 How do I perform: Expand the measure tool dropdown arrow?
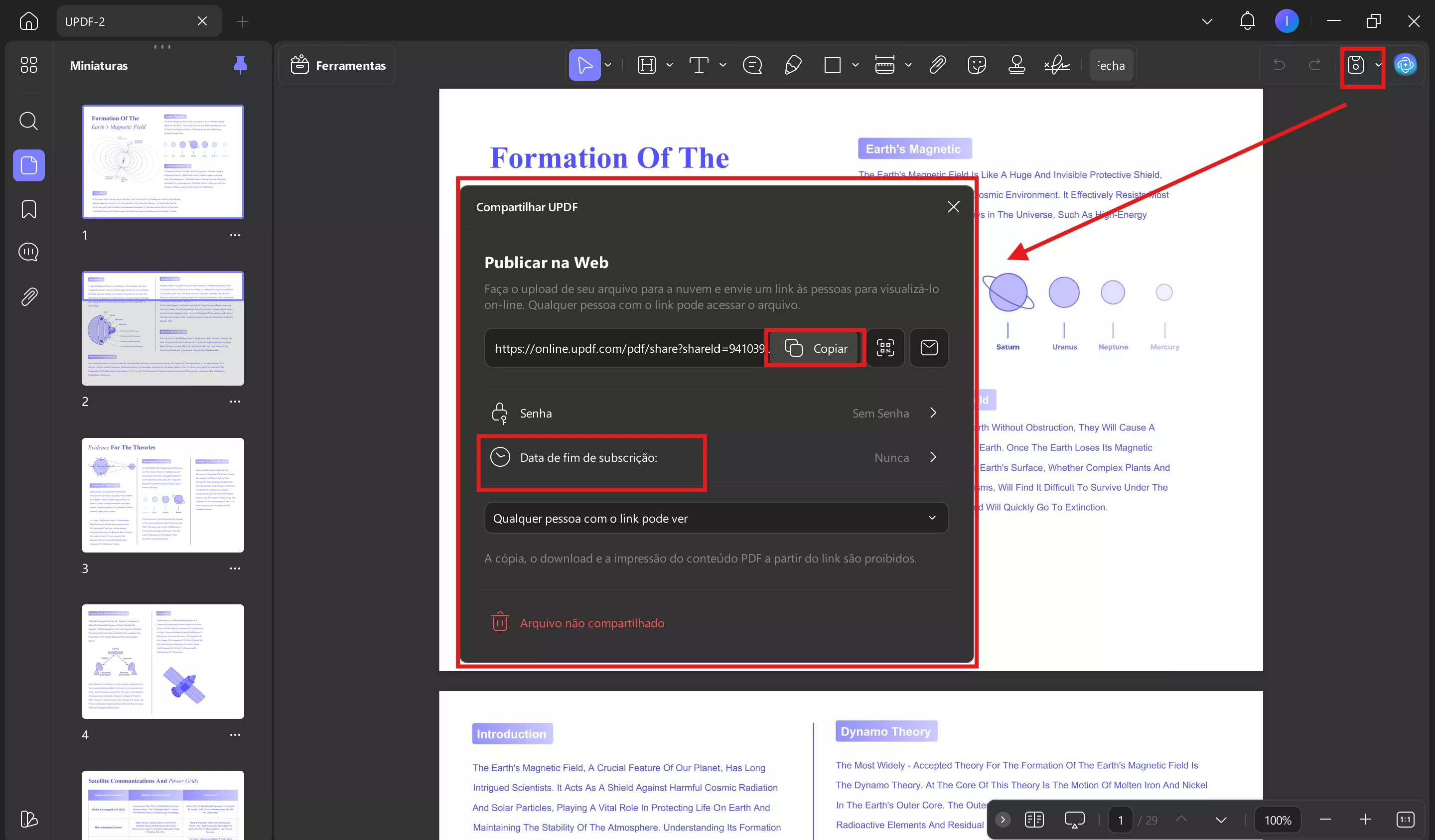908,65
